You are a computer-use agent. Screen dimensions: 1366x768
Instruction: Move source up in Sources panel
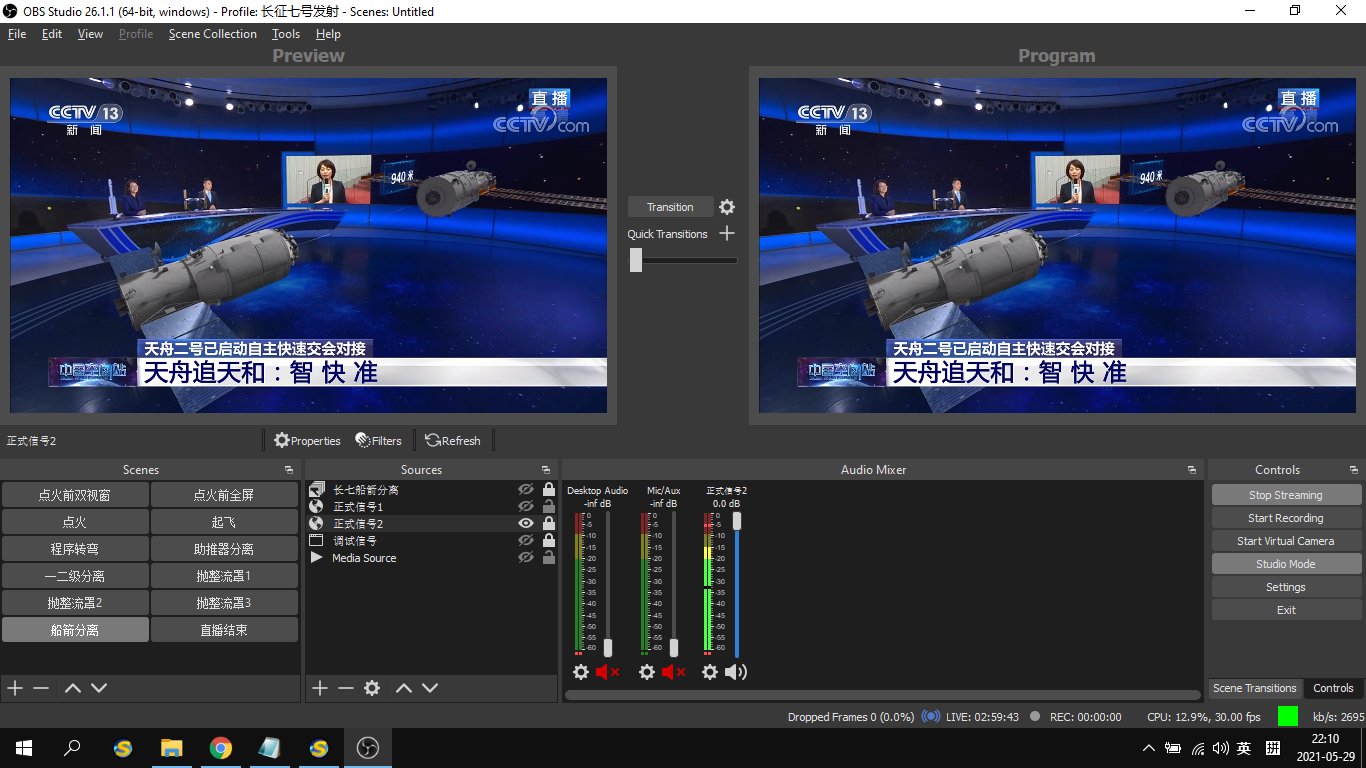coord(403,688)
